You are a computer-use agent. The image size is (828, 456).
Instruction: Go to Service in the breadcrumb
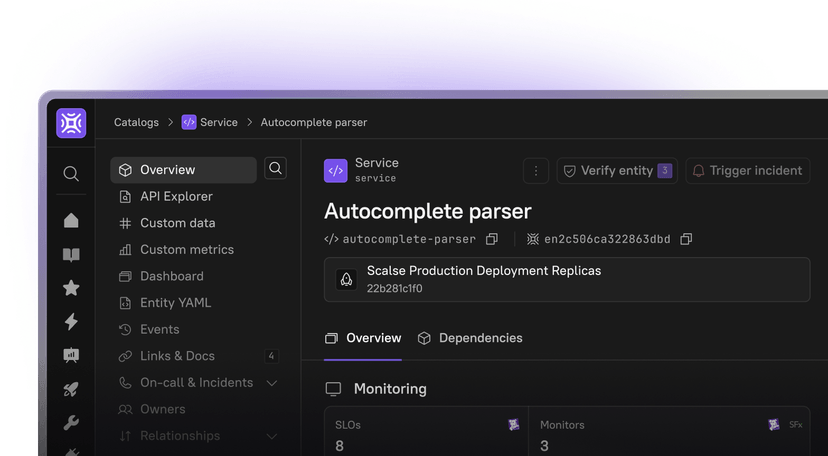[x=219, y=122]
